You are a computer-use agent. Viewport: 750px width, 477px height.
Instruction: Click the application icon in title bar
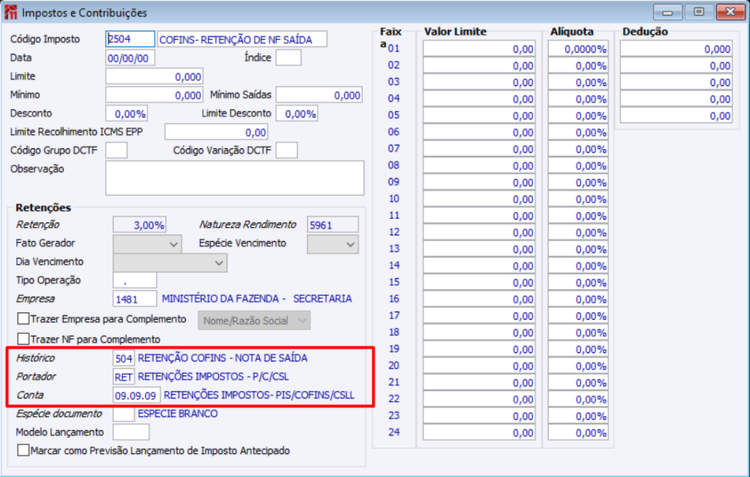coord(11,12)
